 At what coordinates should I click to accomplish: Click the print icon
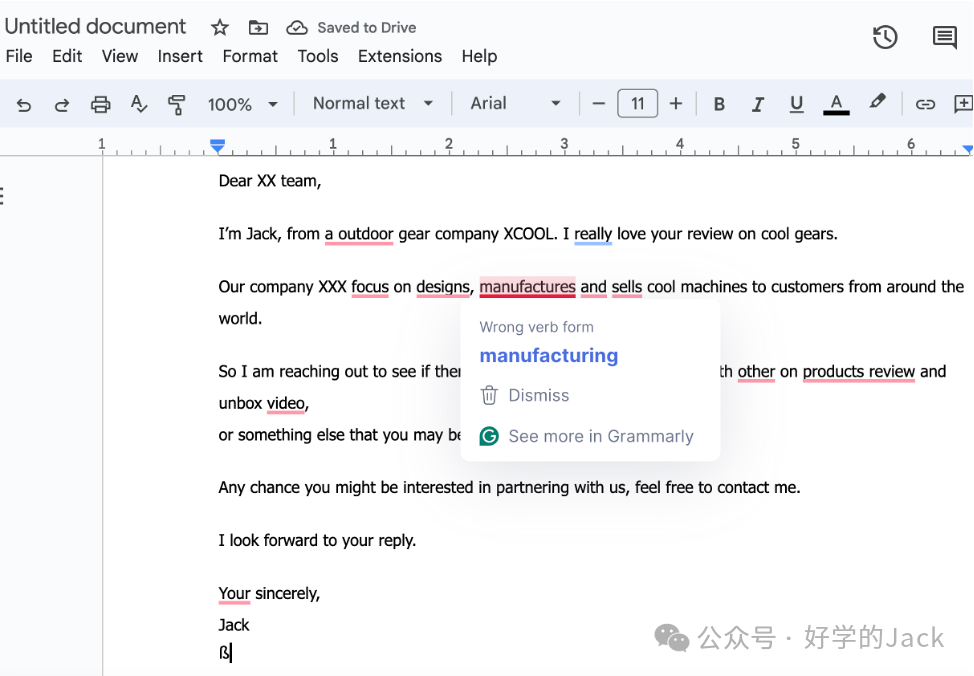tap(100, 104)
